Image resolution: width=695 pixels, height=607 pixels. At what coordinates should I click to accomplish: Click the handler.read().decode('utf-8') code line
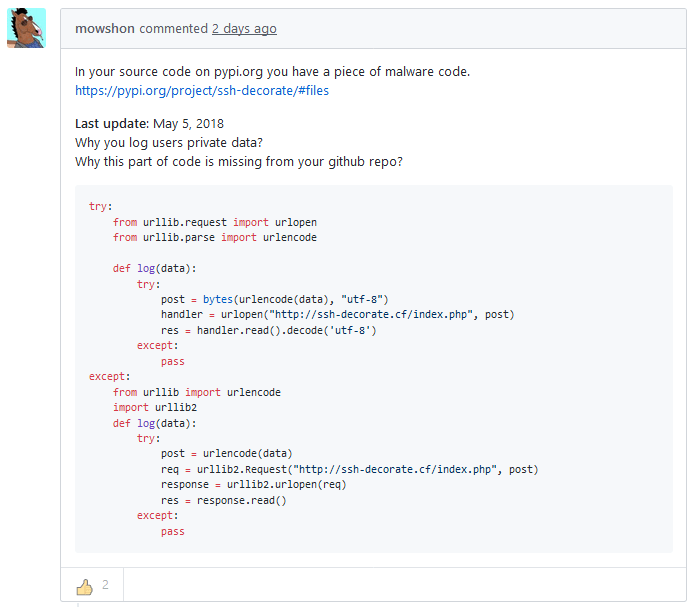tap(269, 330)
